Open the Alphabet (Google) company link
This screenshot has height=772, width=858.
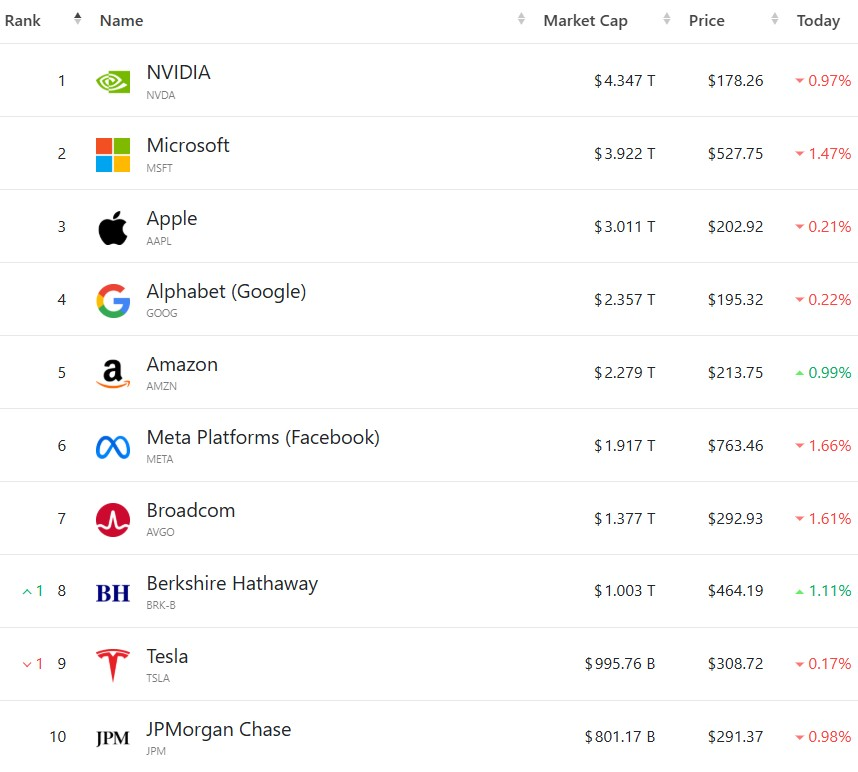click(227, 292)
